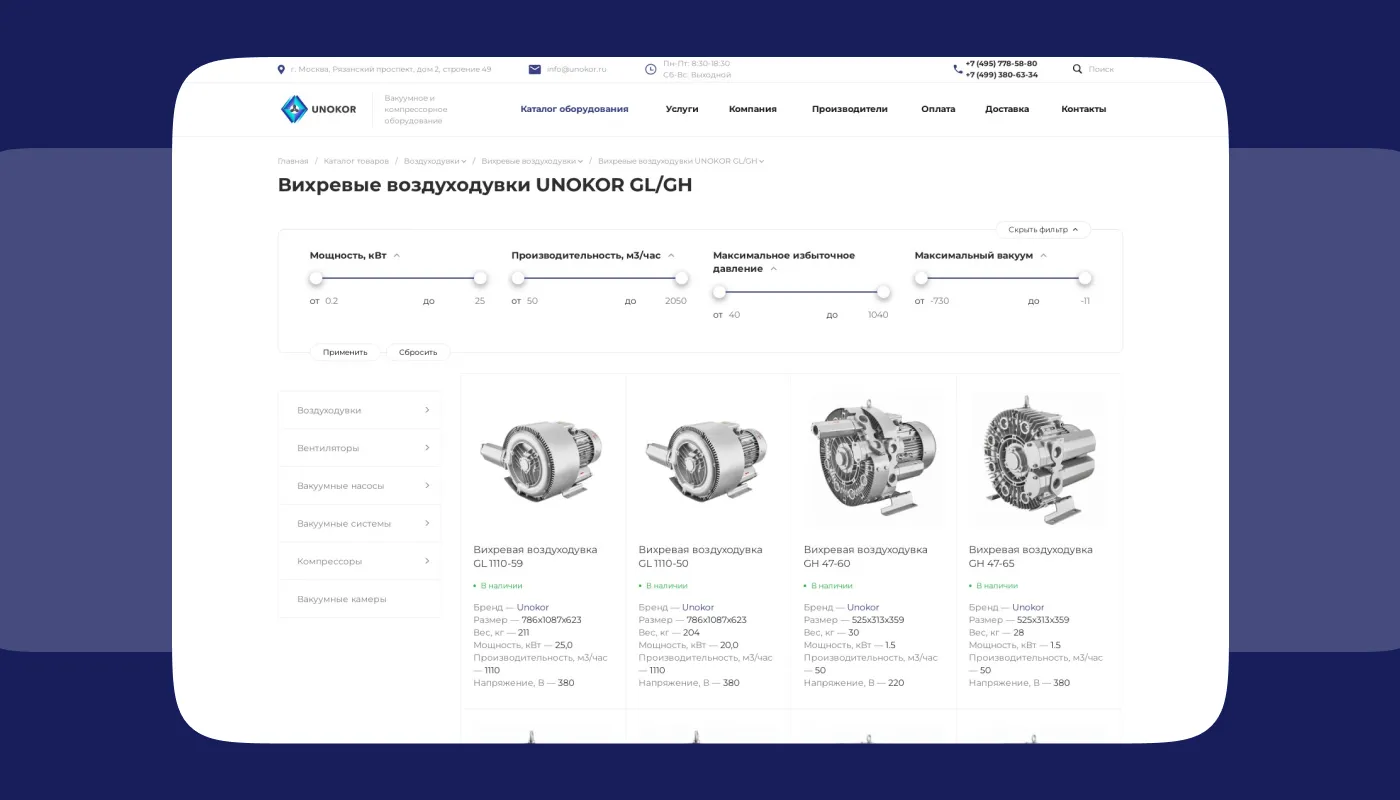Click the Применить filter button
The height and width of the screenshot is (800, 1400).
[x=345, y=352]
